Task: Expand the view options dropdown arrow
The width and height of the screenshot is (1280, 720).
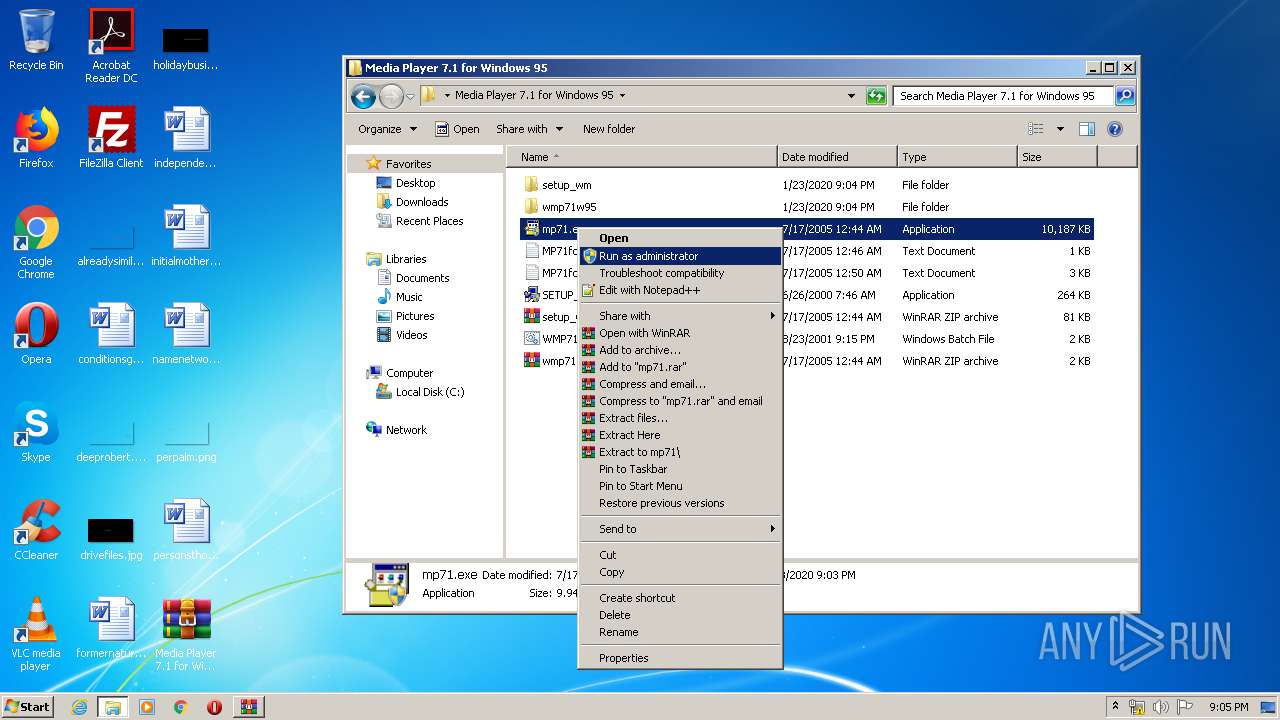Action: pos(1060,129)
